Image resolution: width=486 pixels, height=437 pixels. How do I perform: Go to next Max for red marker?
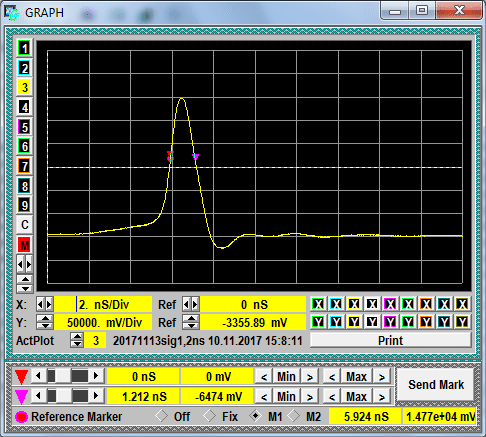pyautogui.click(x=382, y=377)
